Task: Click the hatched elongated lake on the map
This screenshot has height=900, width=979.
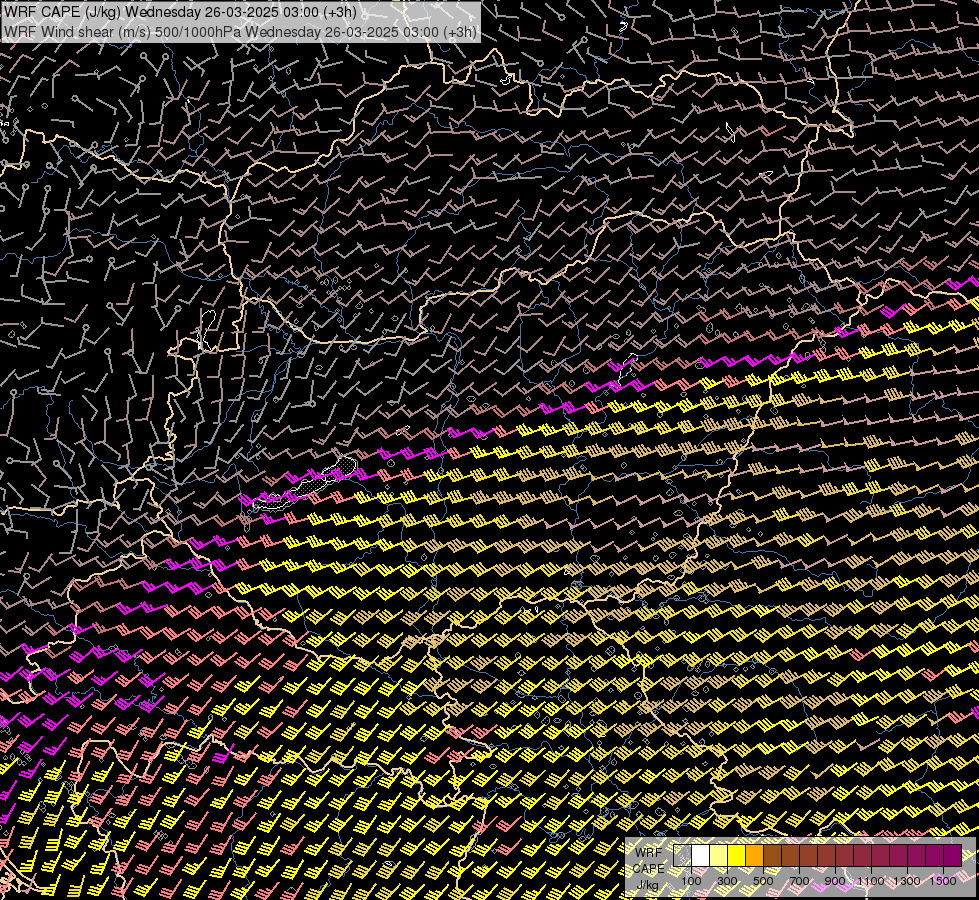Action: [x=306, y=485]
